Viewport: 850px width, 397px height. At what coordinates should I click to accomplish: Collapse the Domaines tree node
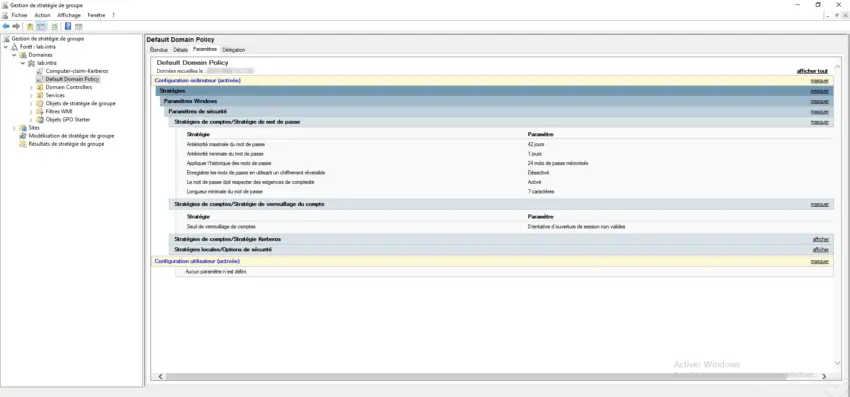[14, 55]
